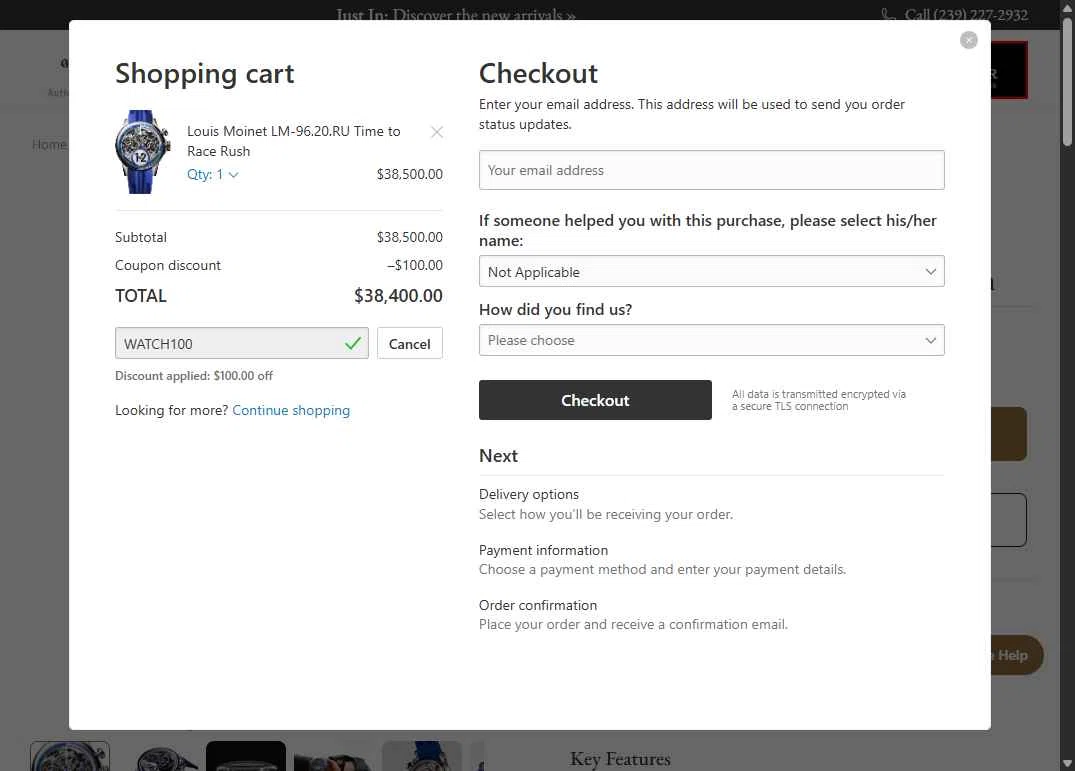Select the first watch thumbnail below the modal
The width and height of the screenshot is (1075, 771).
(x=70, y=756)
